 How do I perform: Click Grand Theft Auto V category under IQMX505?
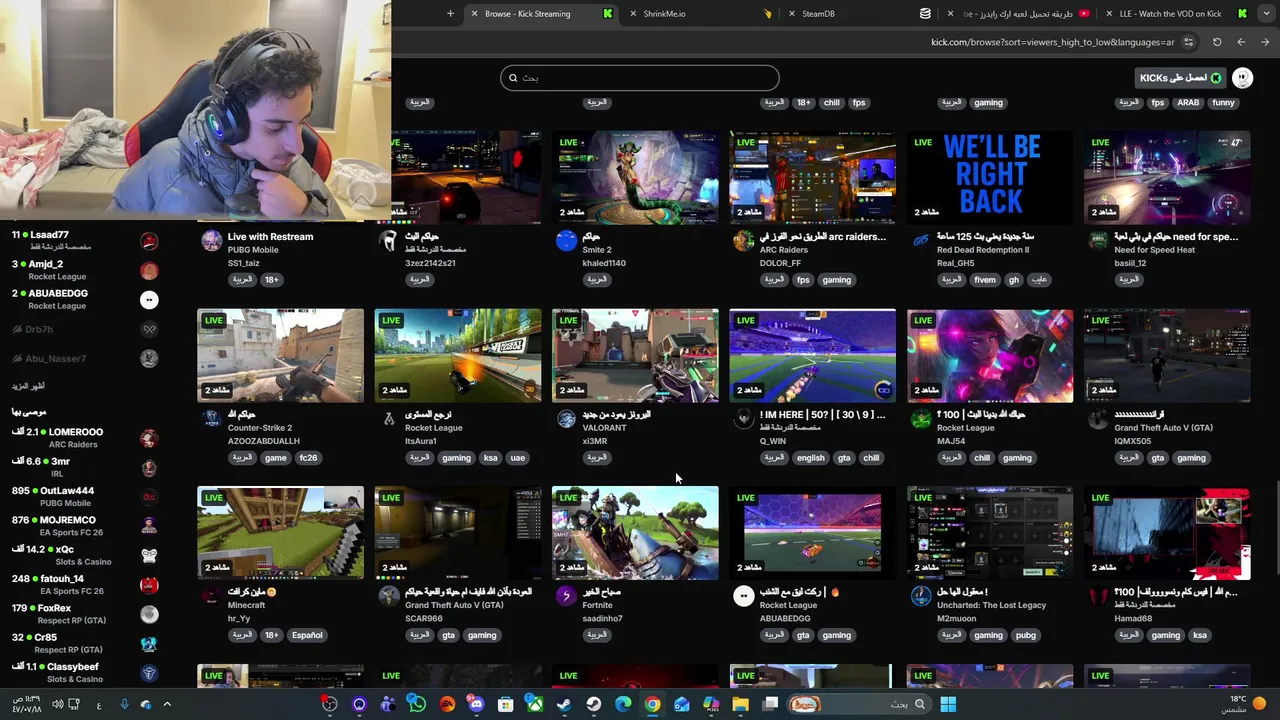[x=1163, y=428]
